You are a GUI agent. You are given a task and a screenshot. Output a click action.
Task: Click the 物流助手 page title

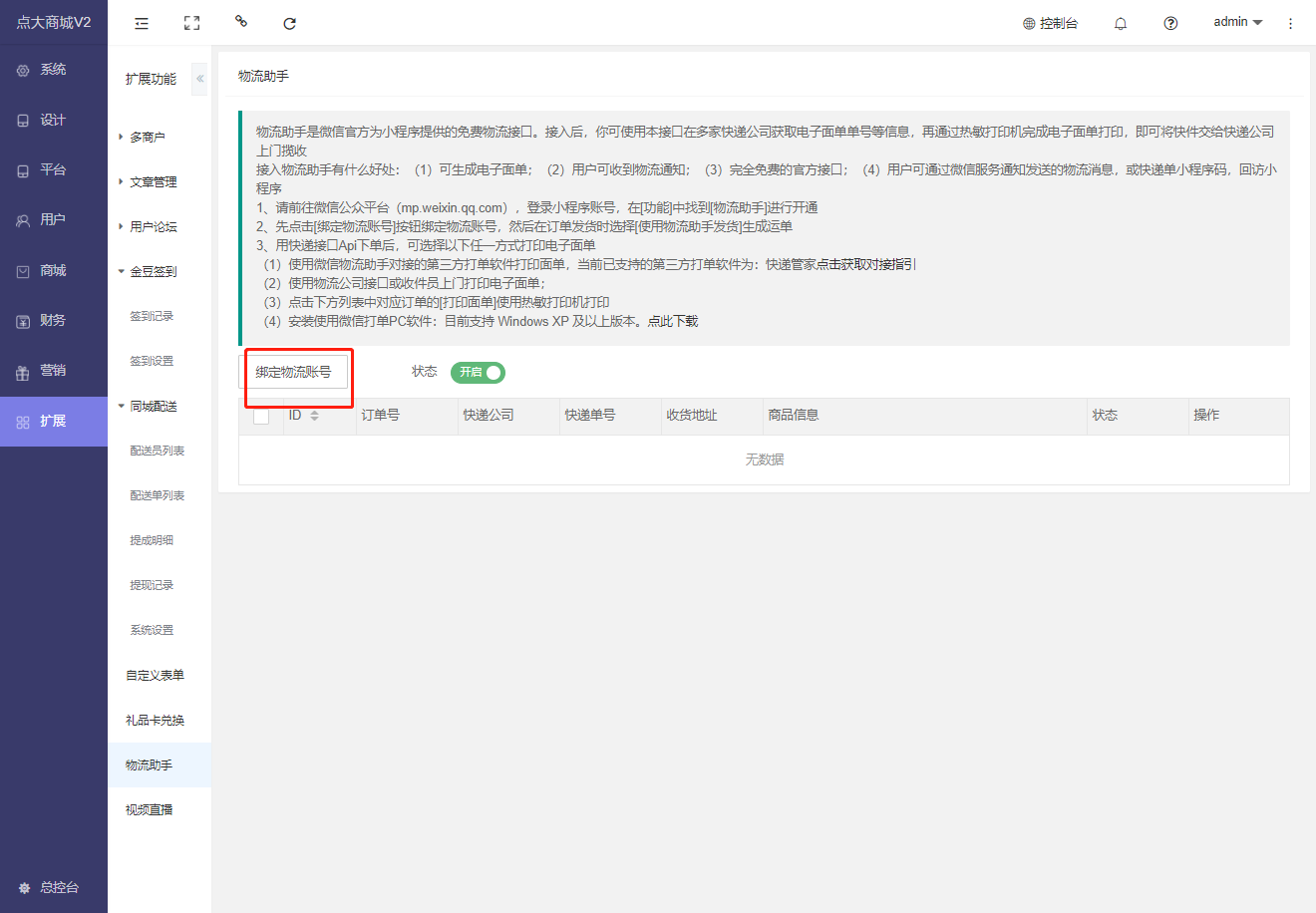(263, 76)
